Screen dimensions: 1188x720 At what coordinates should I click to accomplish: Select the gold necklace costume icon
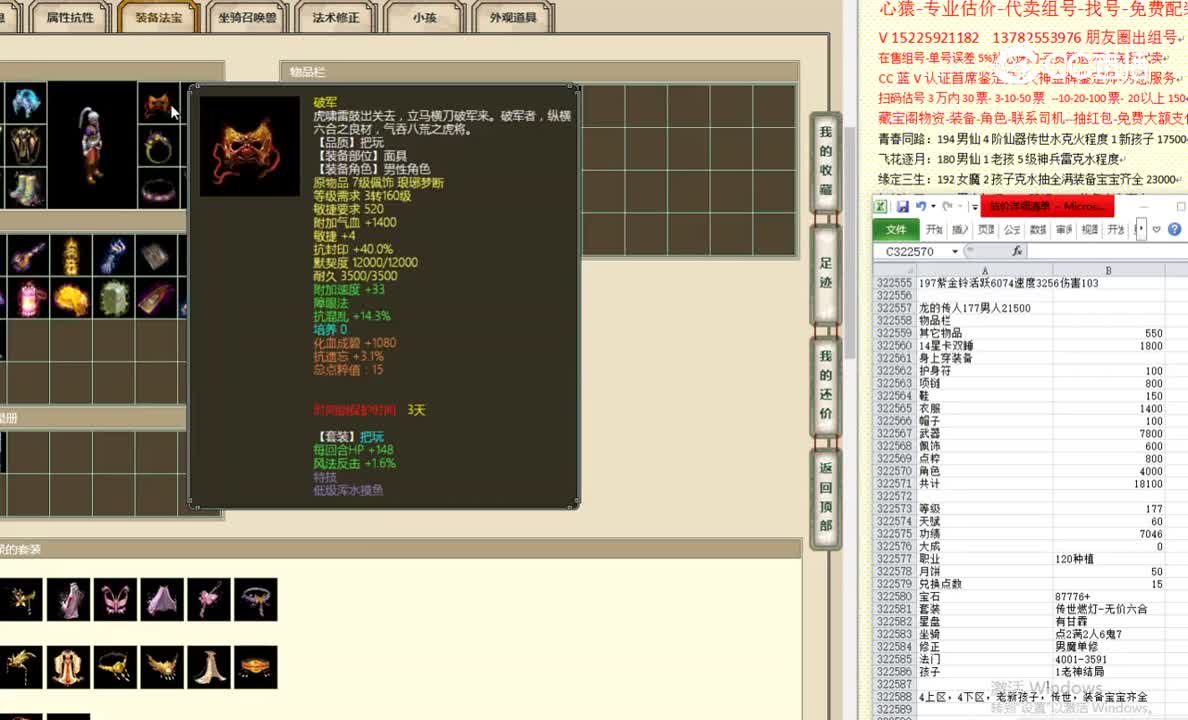click(x=115, y=667)
